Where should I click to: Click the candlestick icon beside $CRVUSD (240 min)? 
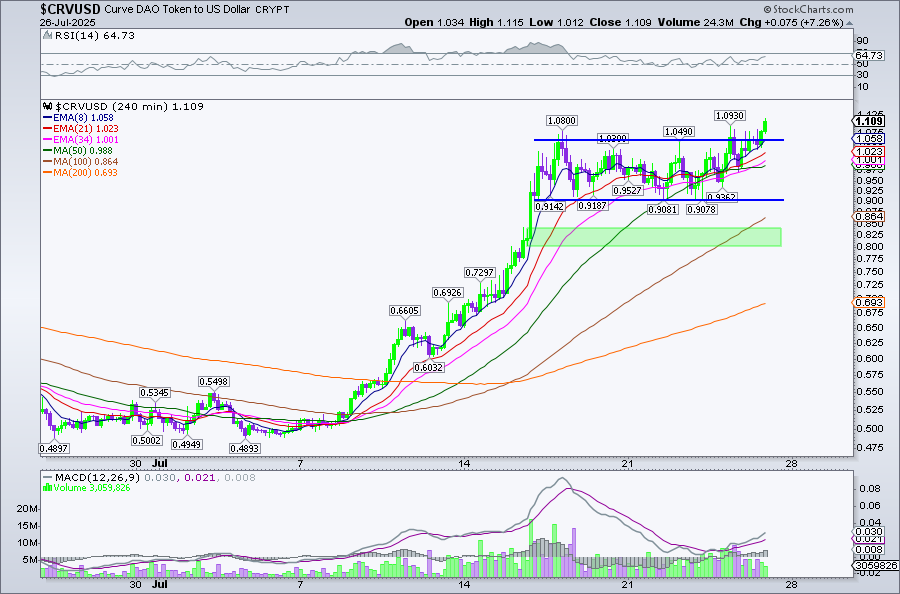pos(48,106)
